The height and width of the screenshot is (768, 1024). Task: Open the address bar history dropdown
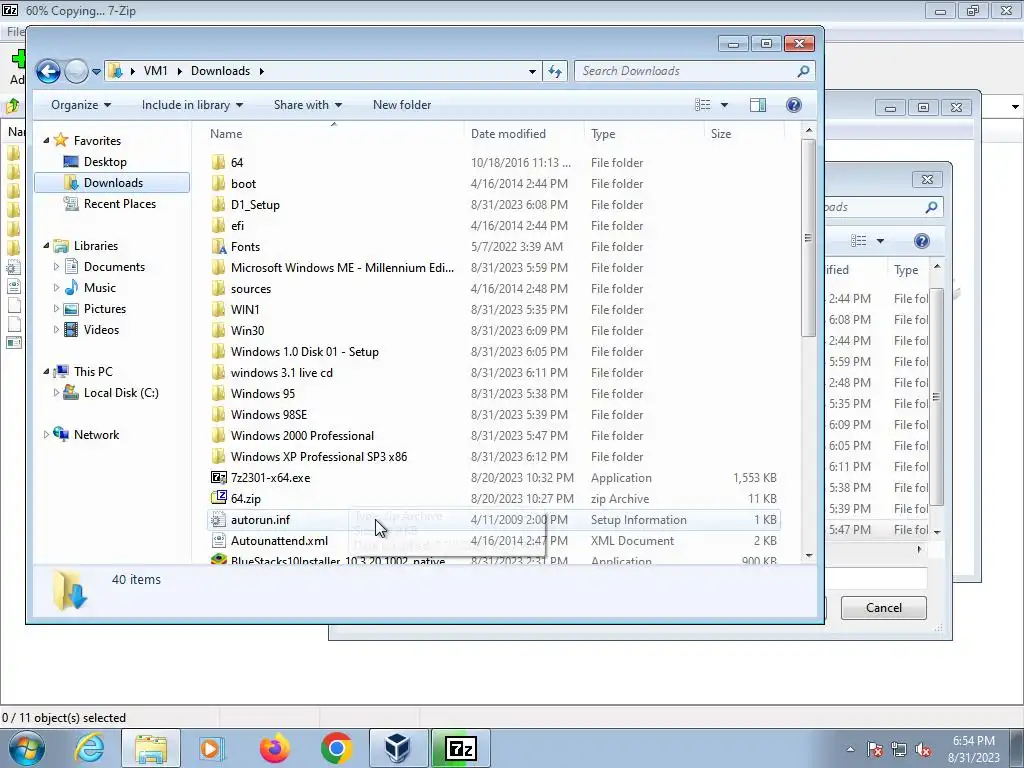[532, 71]
